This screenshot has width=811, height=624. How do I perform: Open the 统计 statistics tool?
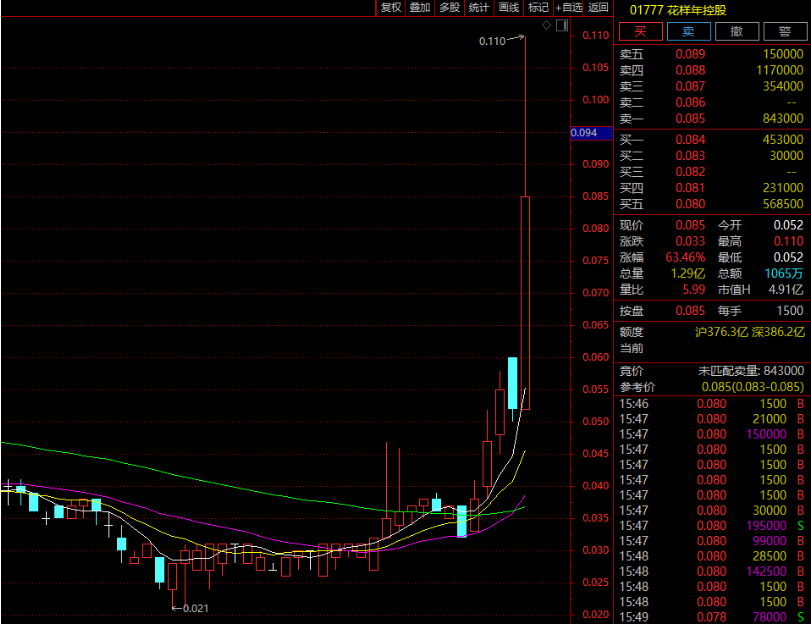pos(479,8)
